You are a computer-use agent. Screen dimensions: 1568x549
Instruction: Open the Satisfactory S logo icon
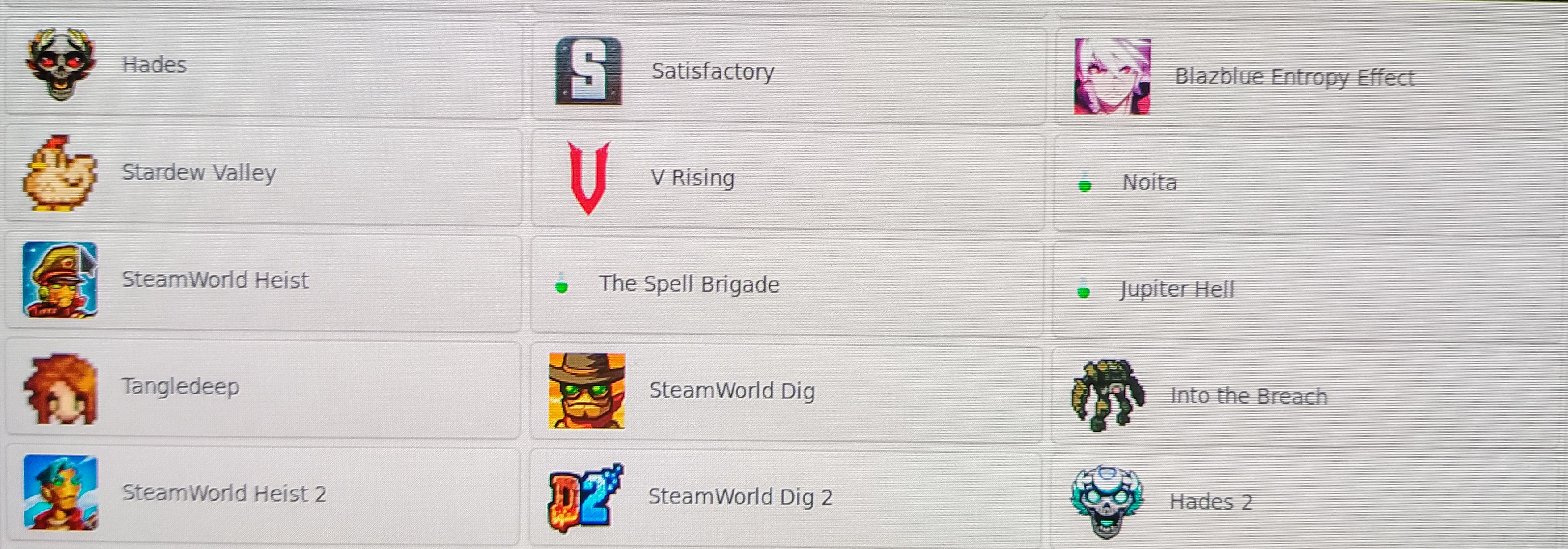tap(588, 71)
